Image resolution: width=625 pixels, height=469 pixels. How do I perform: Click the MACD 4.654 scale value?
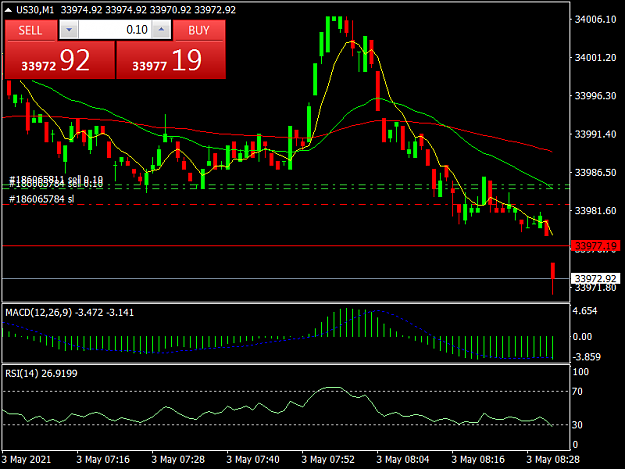(585, 311)
